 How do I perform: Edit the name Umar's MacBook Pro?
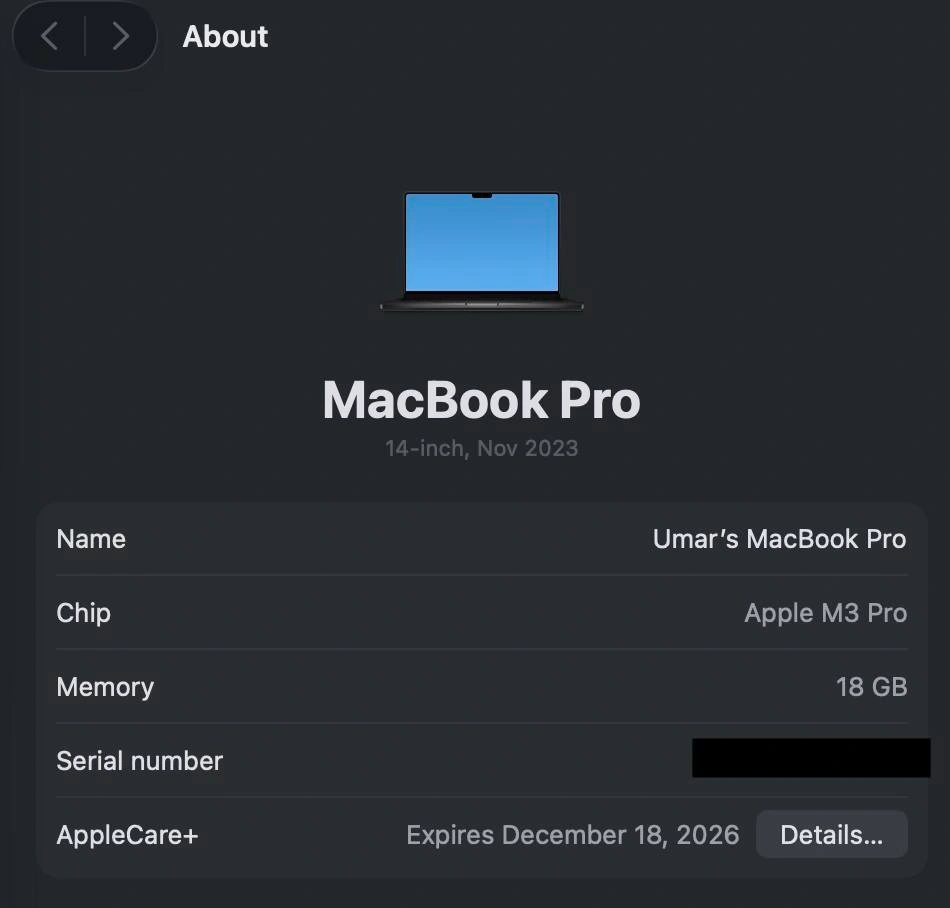[x=779, y=539]
